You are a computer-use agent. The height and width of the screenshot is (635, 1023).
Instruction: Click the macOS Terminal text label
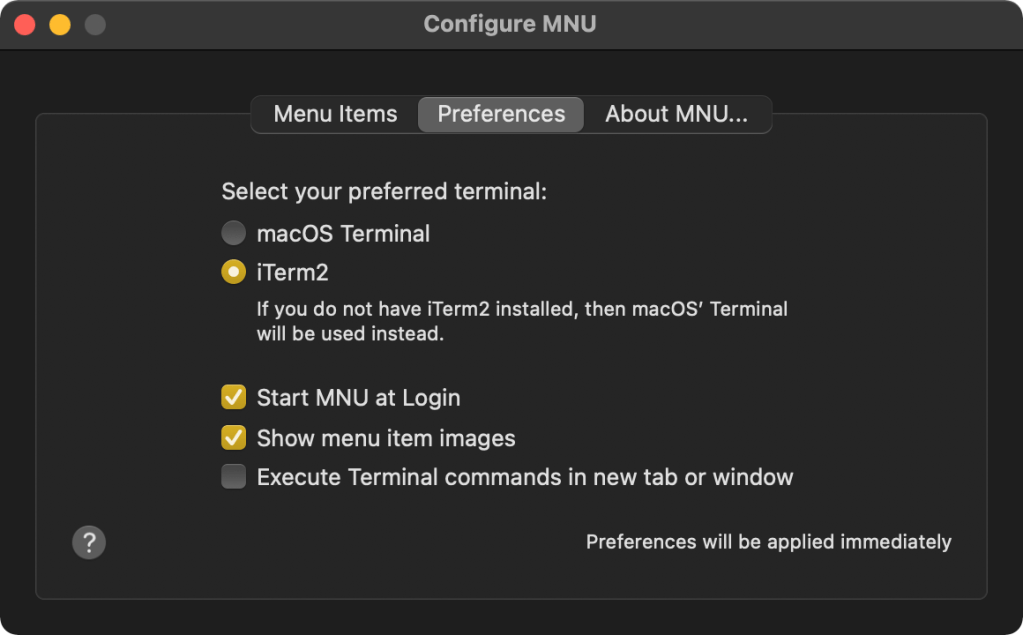344,233
